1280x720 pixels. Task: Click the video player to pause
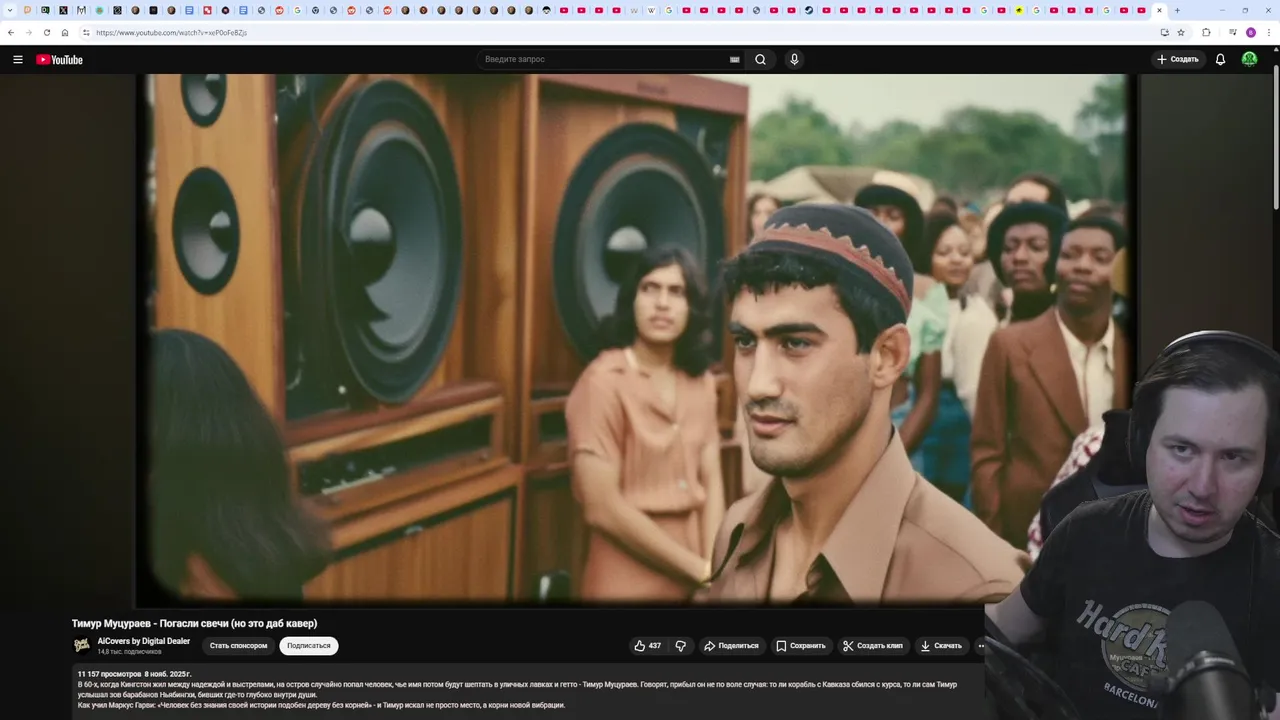(x=635, y=340)
